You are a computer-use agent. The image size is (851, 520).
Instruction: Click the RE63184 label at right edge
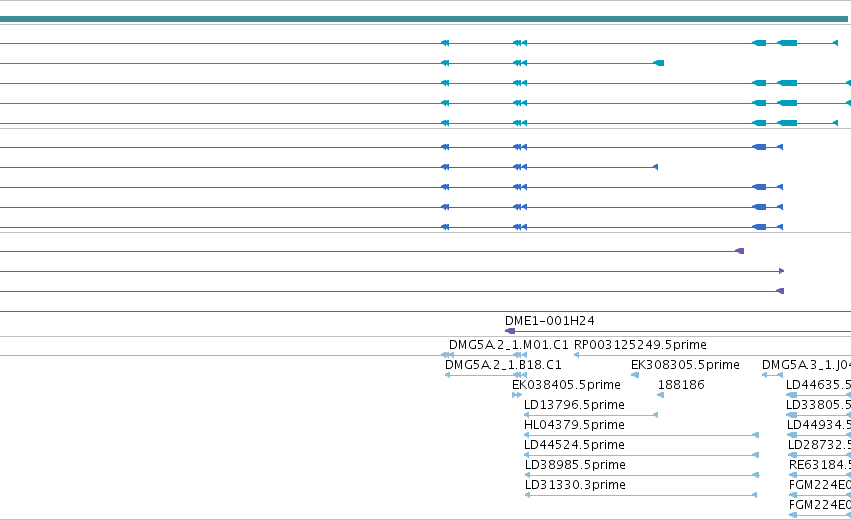click(x=820, y=465)
